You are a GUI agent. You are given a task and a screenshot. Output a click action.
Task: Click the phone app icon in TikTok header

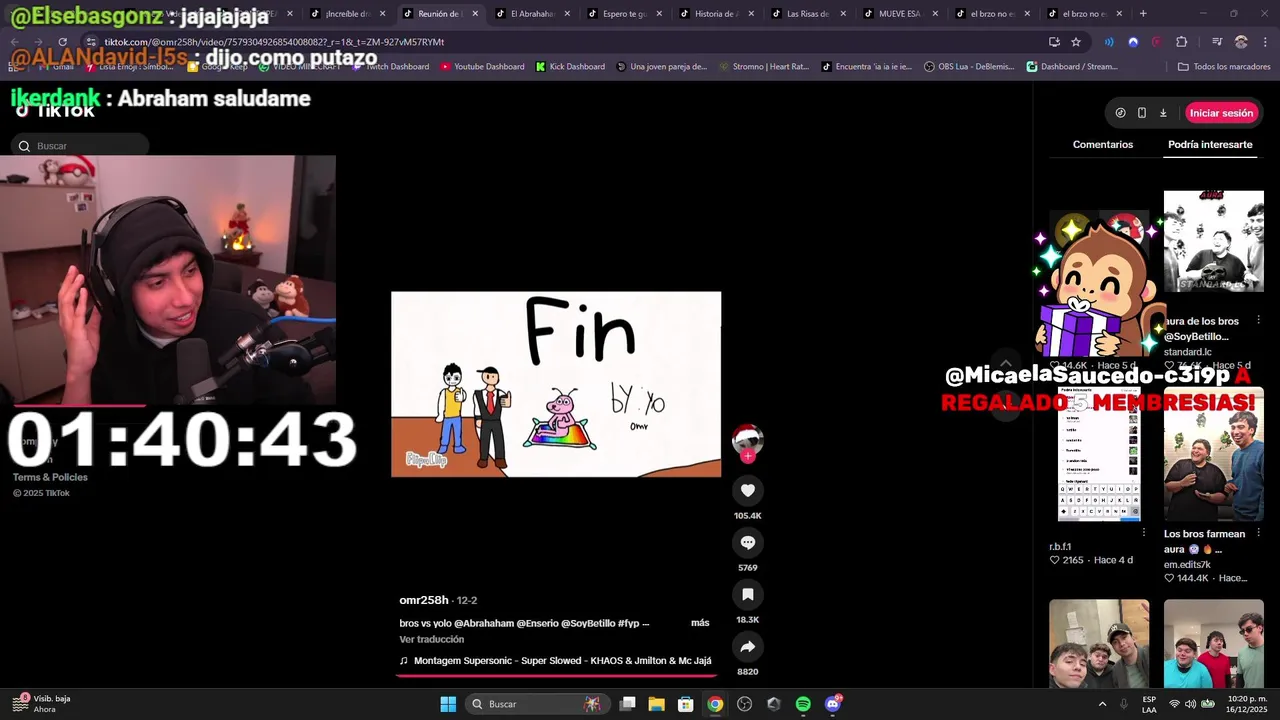click(x=1142, y=113)
